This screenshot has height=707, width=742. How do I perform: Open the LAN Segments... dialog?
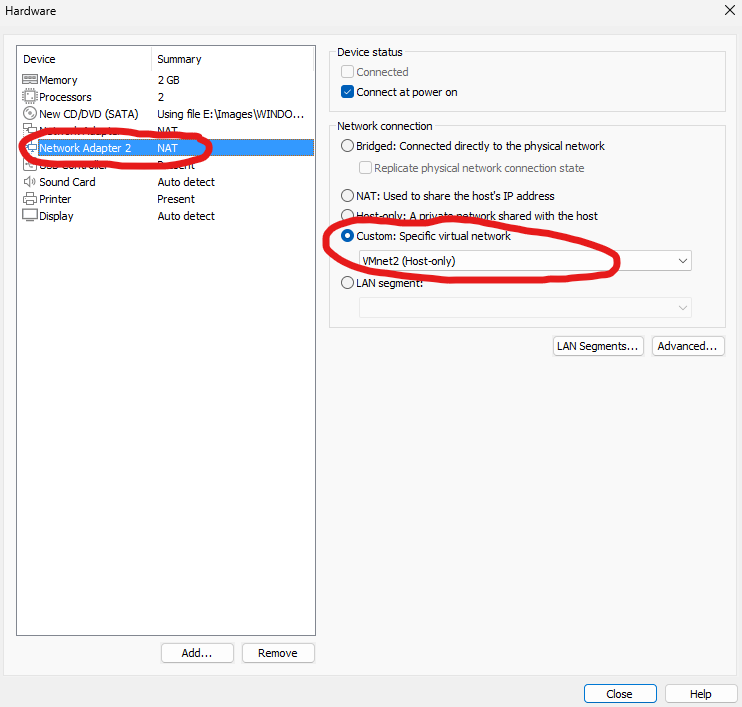[x=598, y=346]
